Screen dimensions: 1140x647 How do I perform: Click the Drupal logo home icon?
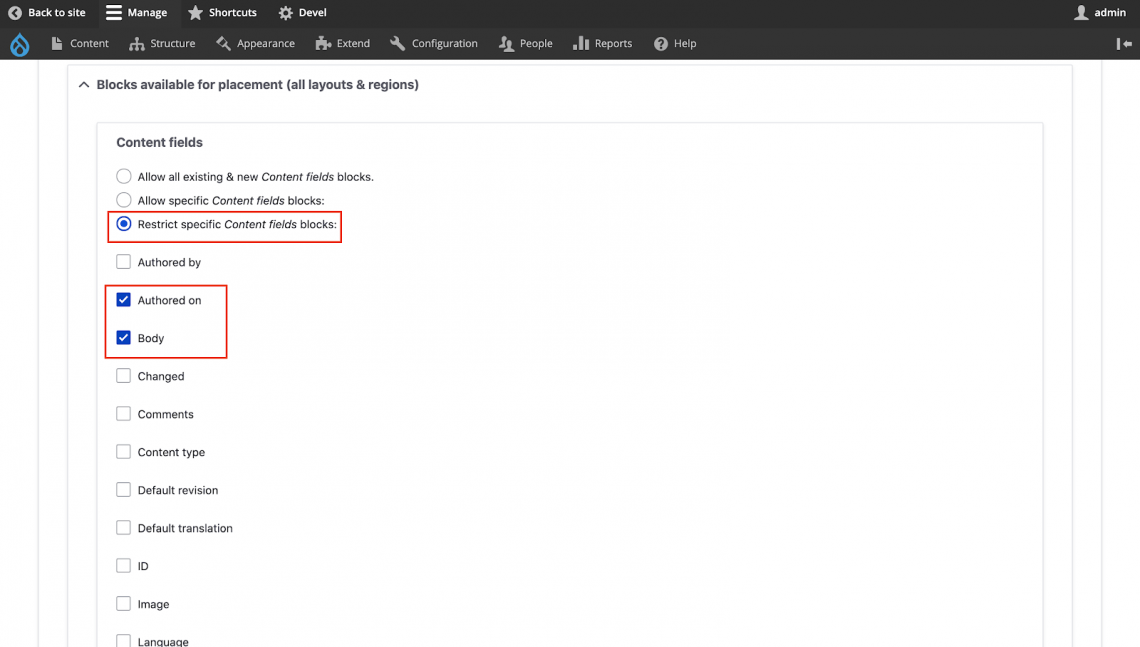(x=20, y=44)
